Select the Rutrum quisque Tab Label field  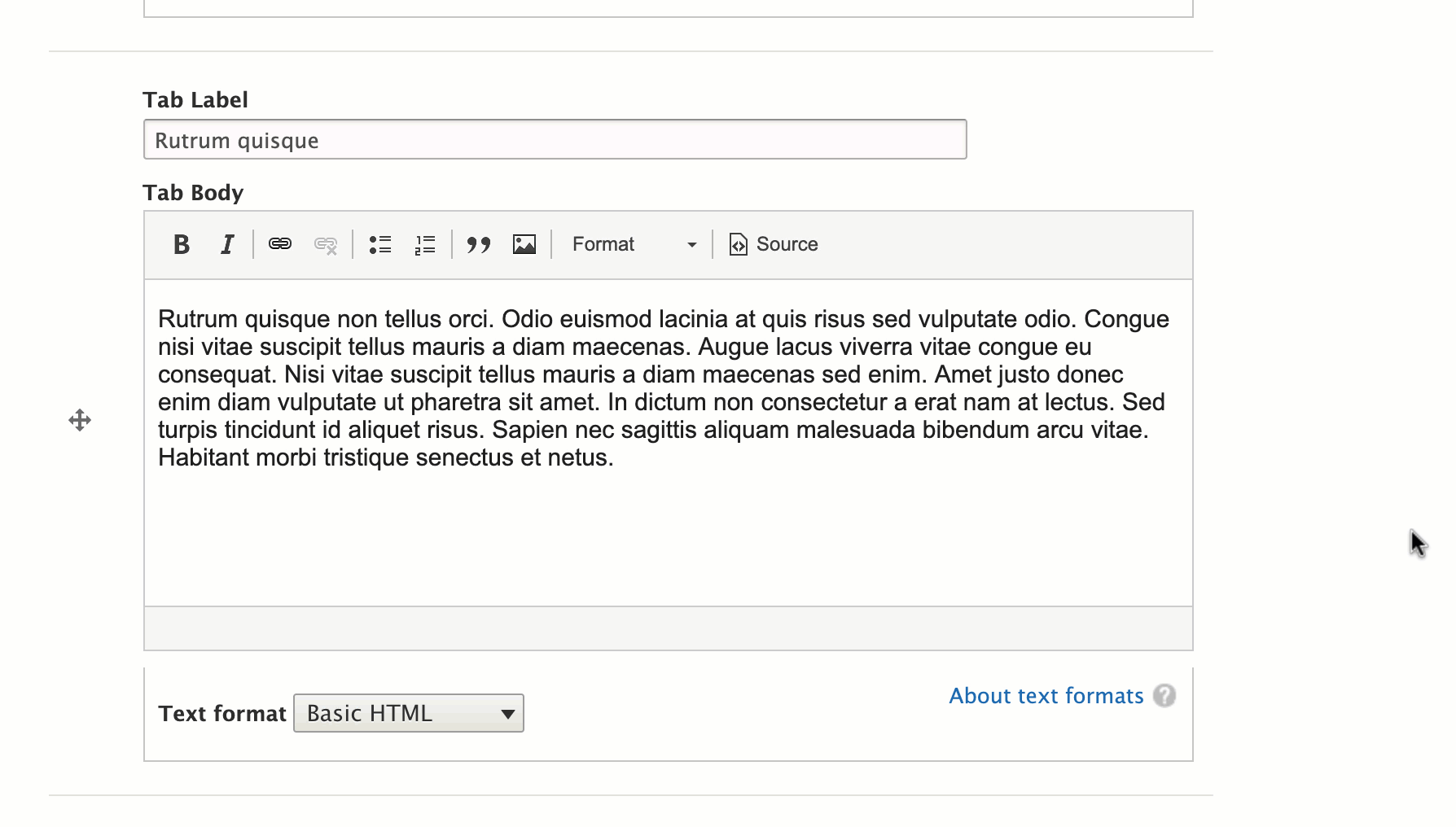(554, 139)
